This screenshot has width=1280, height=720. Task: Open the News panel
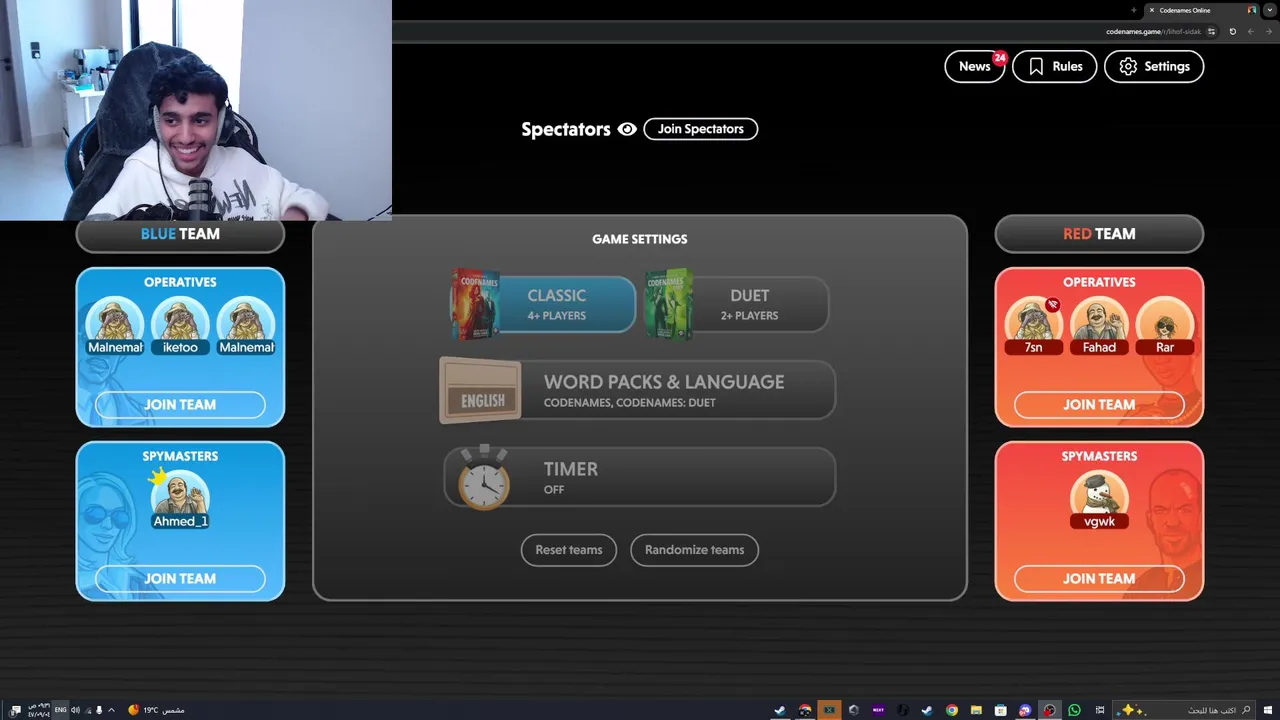pyautogui.click(x=974, y=66)
